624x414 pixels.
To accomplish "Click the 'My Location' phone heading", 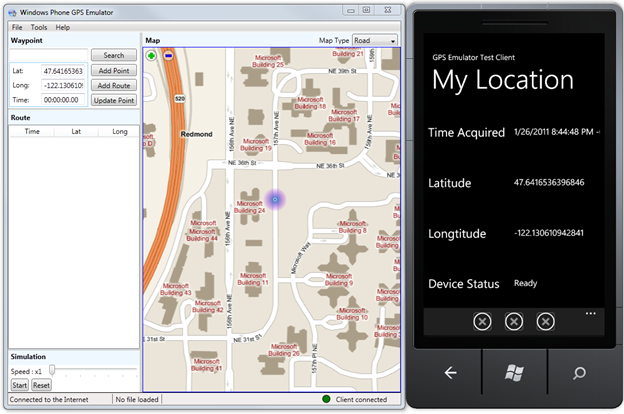I will pos(503,80).
